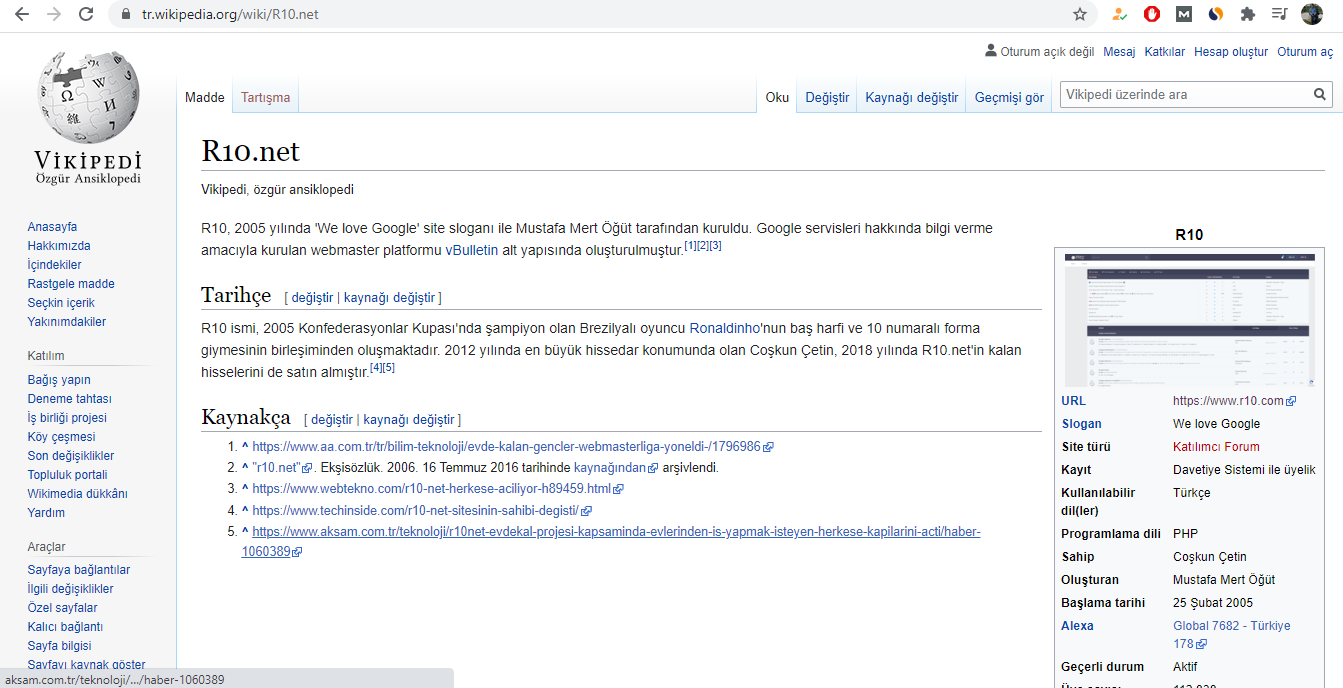Open the techinside.com reference link
The width and height of the screenshot is (1343, 688).
tap(421, 511)
